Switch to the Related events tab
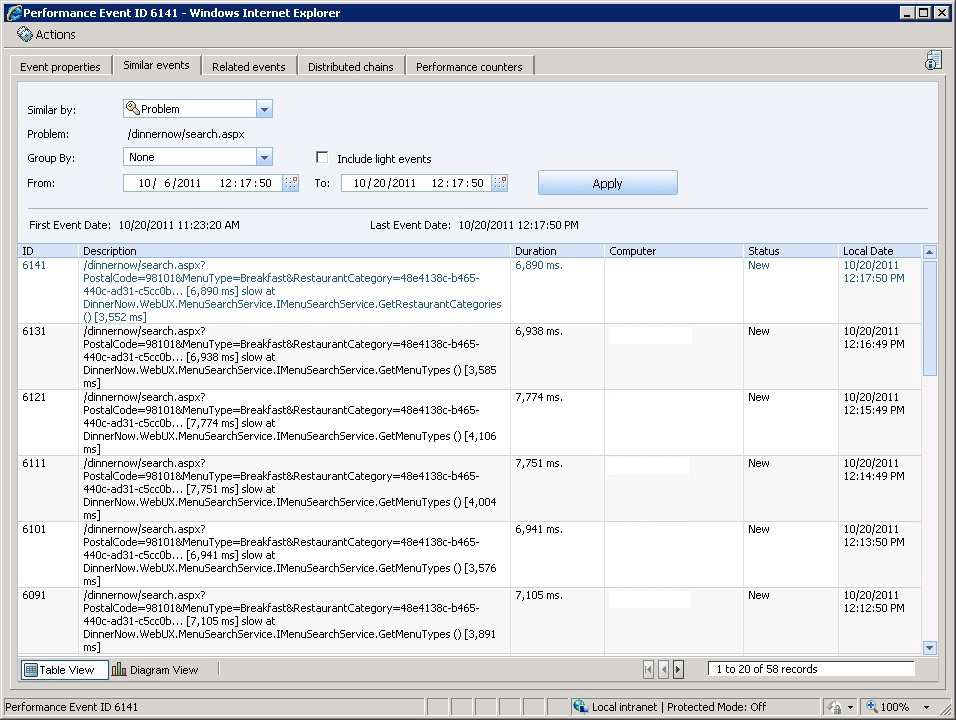The width and height of the screenshot is (956, 720). [249, 66]
